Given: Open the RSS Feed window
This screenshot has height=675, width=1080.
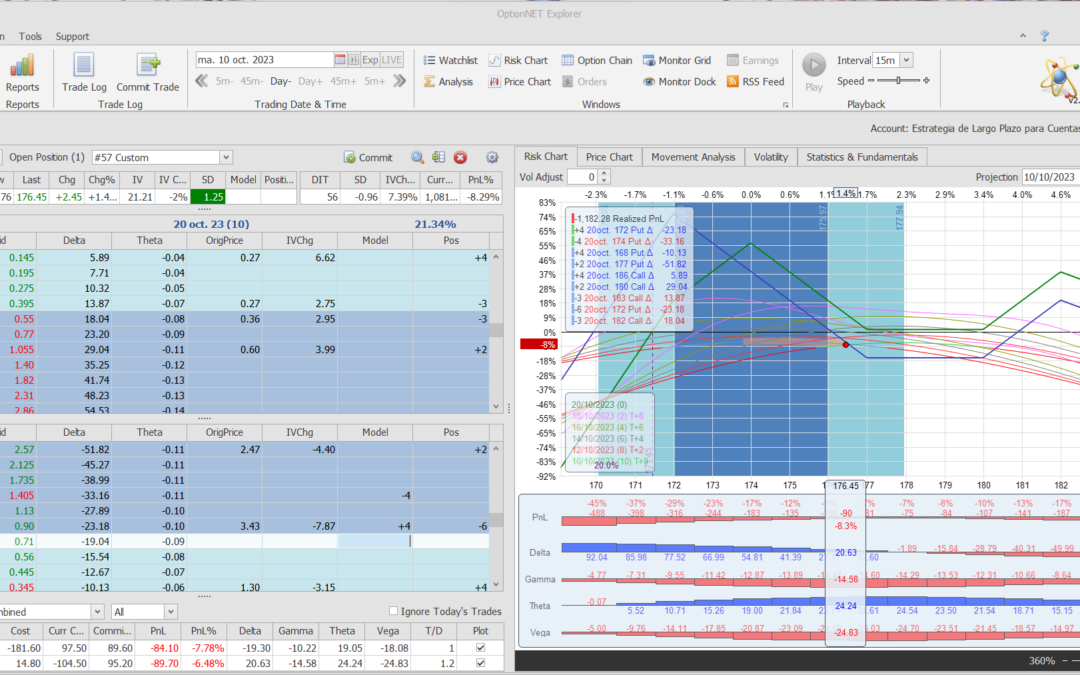Looking at the screenshot, I should pos(755,82).
